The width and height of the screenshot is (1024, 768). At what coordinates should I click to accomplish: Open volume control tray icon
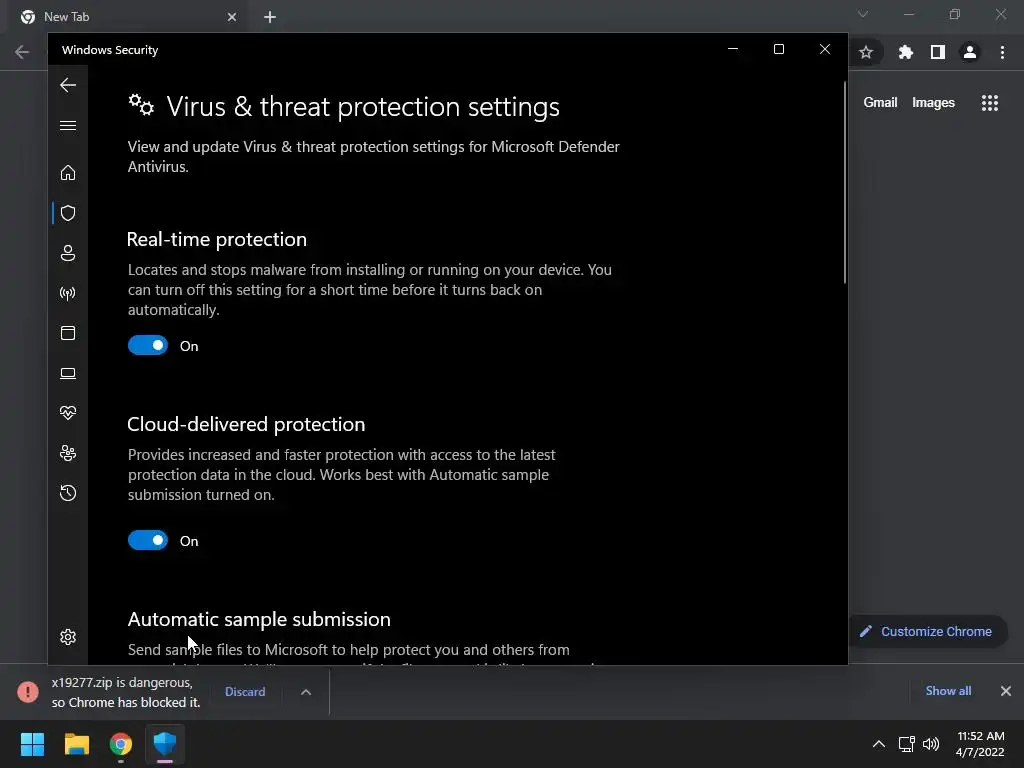click(x=931, y=744)
